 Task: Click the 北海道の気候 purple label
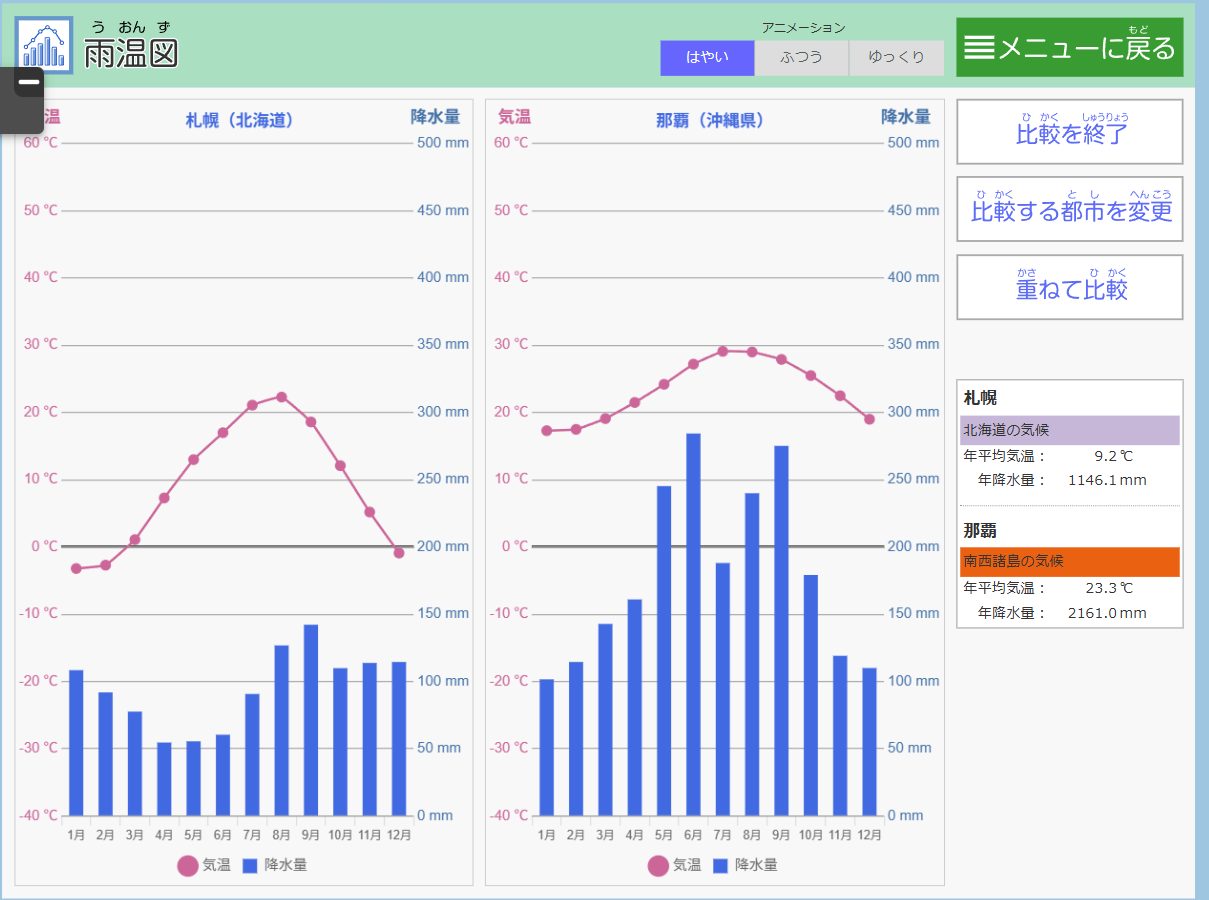(x=1069, y=430)
